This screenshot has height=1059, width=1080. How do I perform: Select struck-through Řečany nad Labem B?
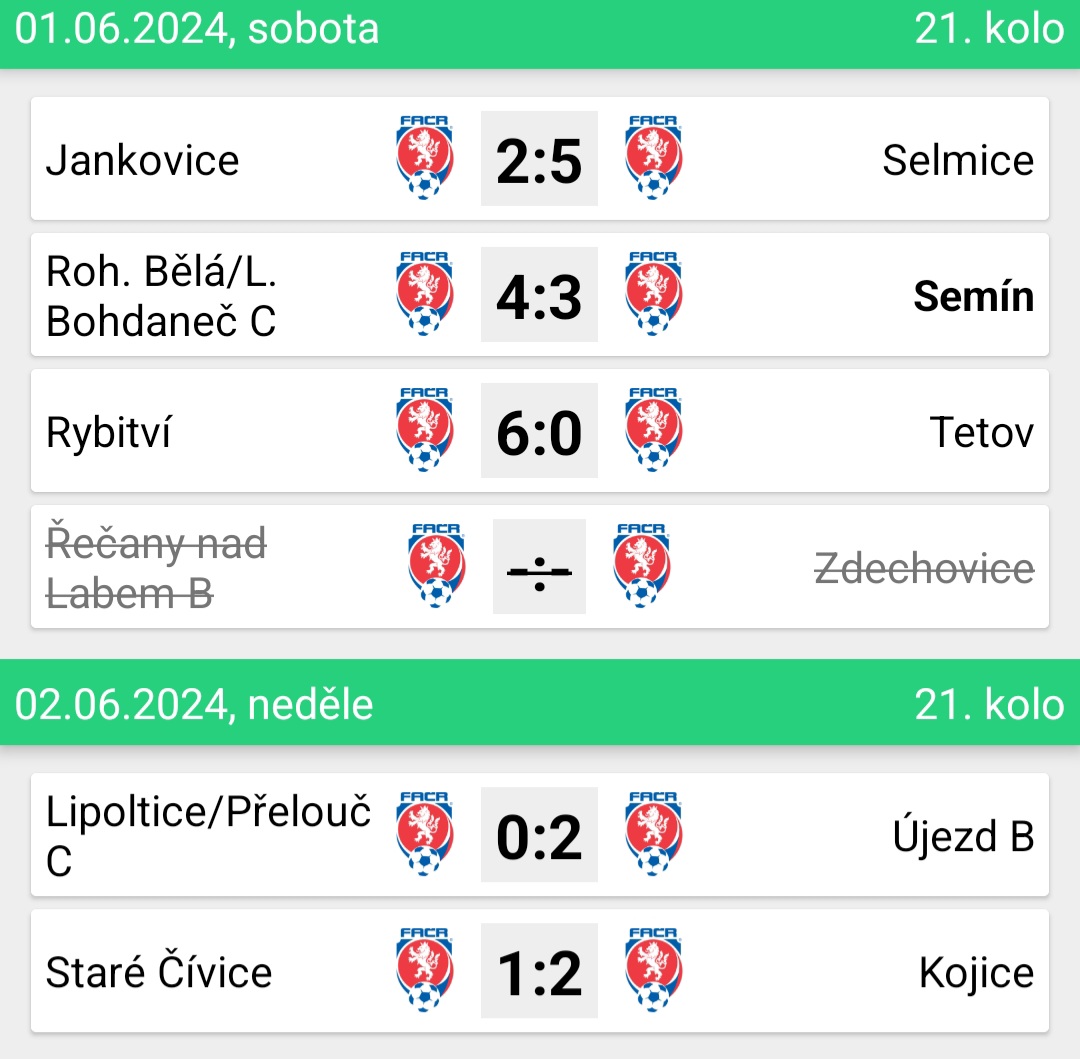[156, 567]
